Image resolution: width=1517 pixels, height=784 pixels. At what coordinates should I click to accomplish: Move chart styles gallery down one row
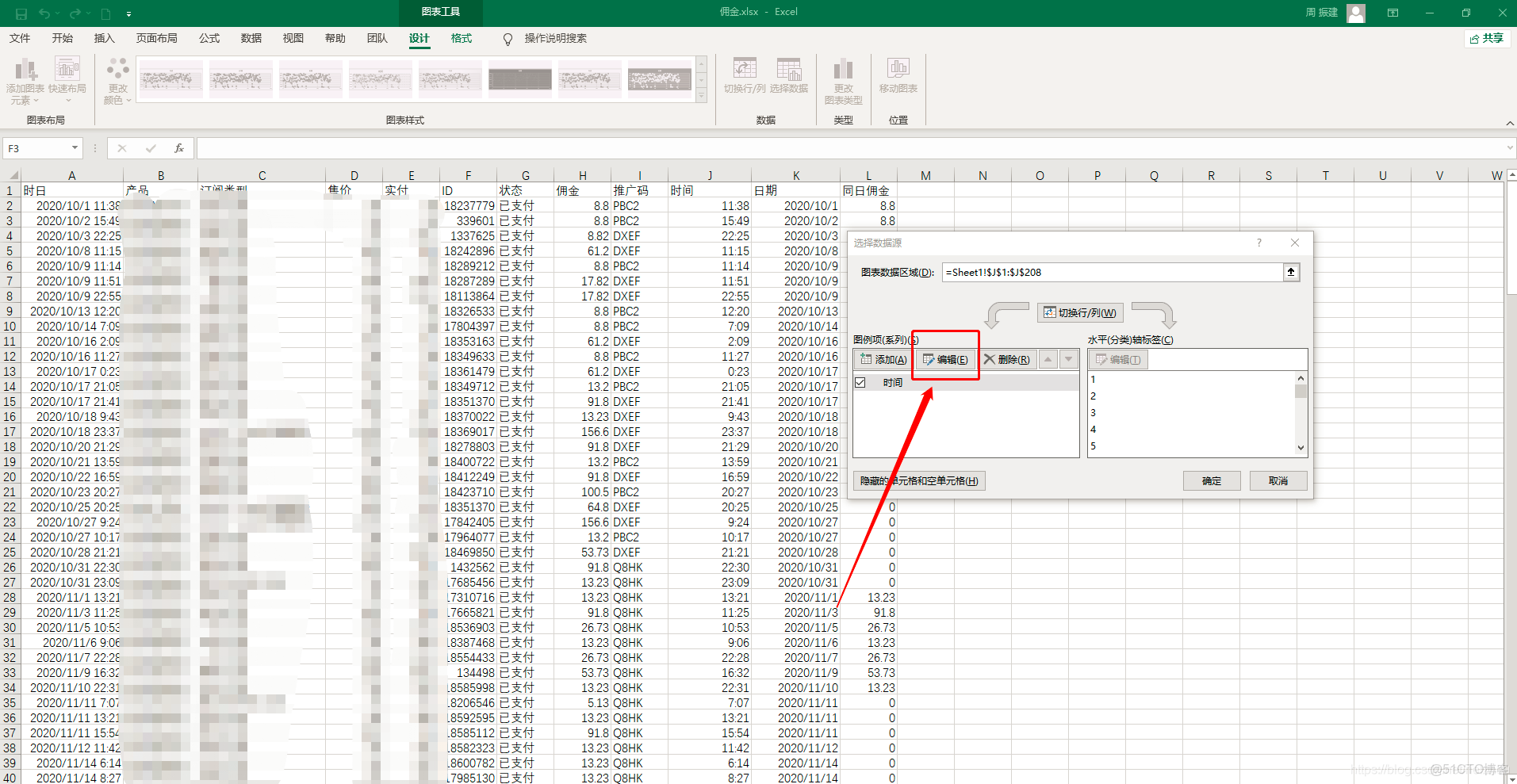pos(701,80)
